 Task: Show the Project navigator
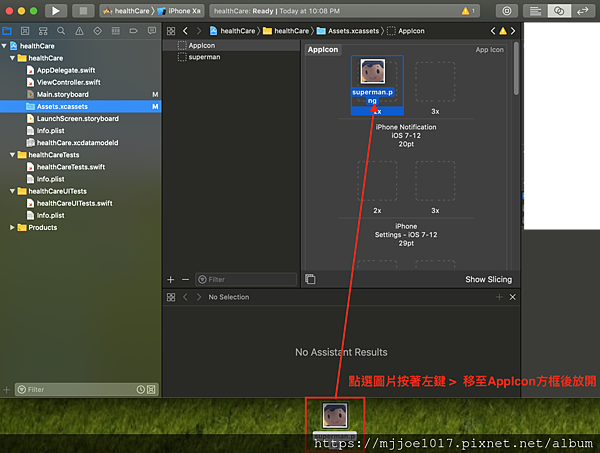(x=7, y=31)
